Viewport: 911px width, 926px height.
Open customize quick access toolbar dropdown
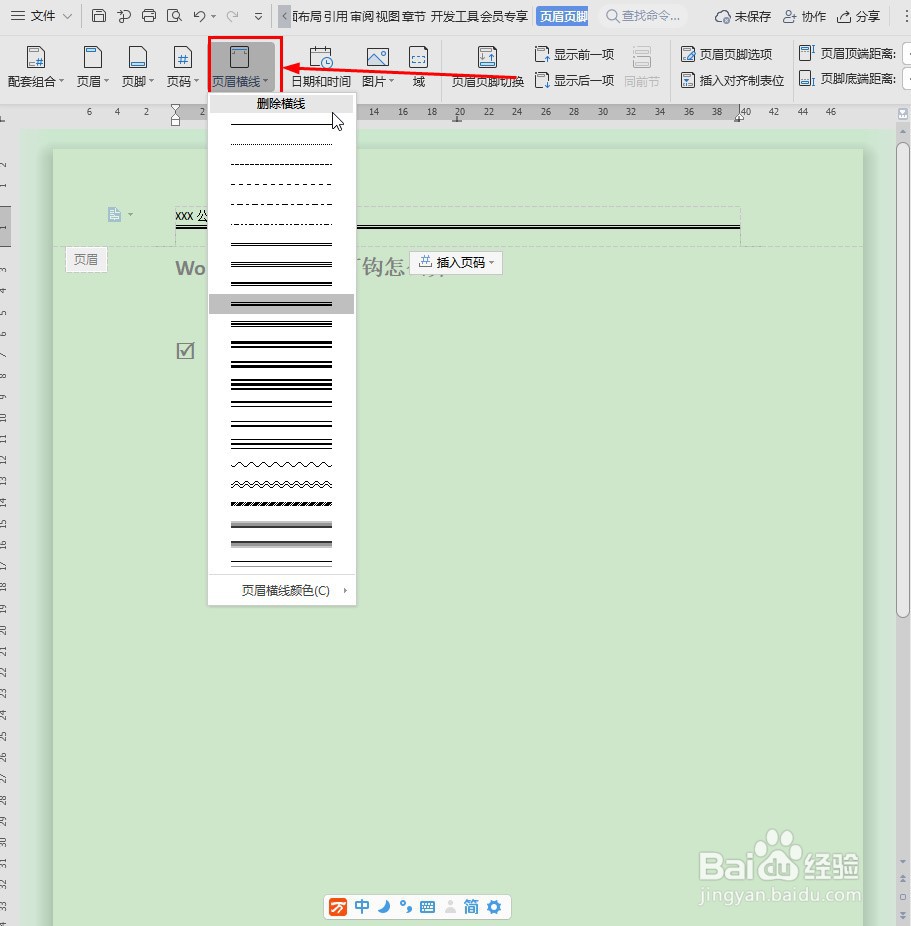click(x=258, y=17)
